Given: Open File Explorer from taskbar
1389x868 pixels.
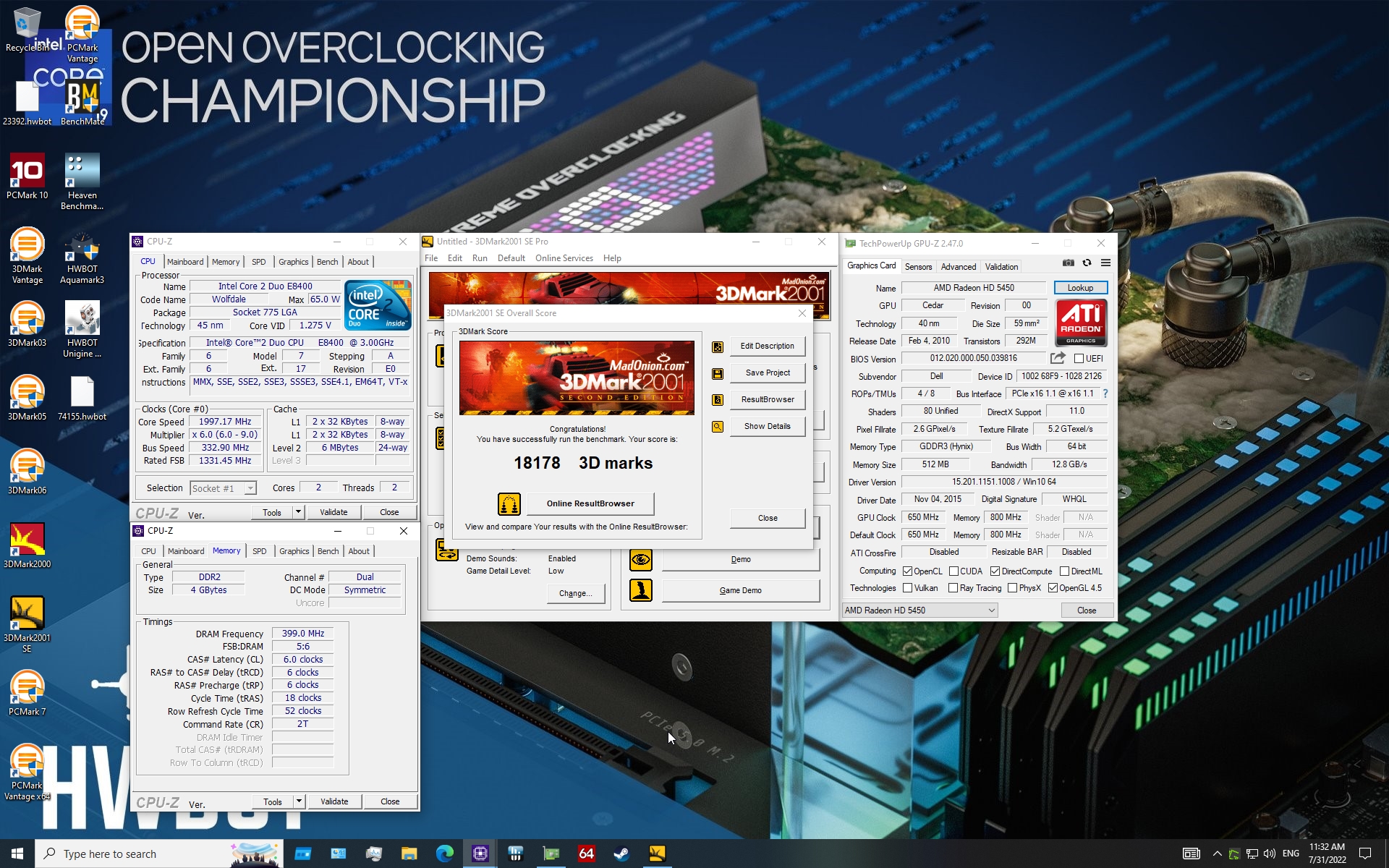Looking at the screenshot, I should tap(409, 854).
